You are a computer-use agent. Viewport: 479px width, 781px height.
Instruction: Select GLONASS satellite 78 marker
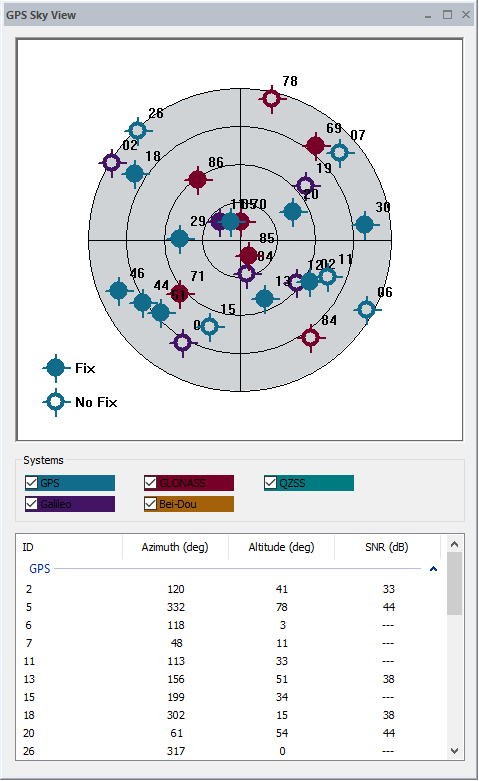pyautogui.click(x=271, y=99)
